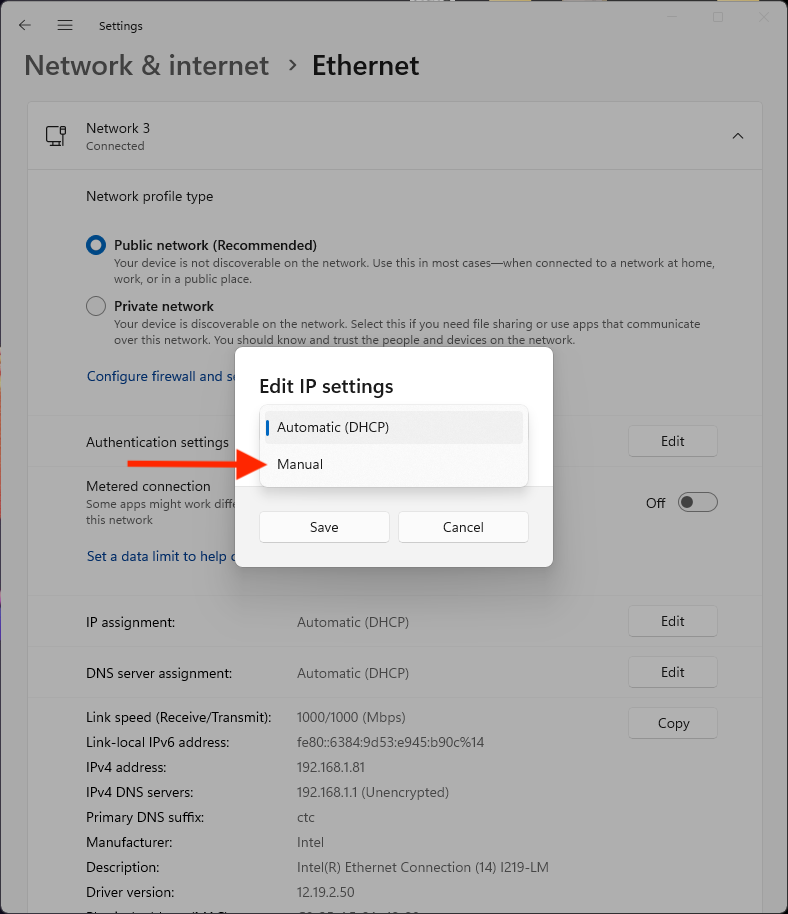Edit the DNS server assignment
Screen dimensions: 788x914
coord(672,672)
